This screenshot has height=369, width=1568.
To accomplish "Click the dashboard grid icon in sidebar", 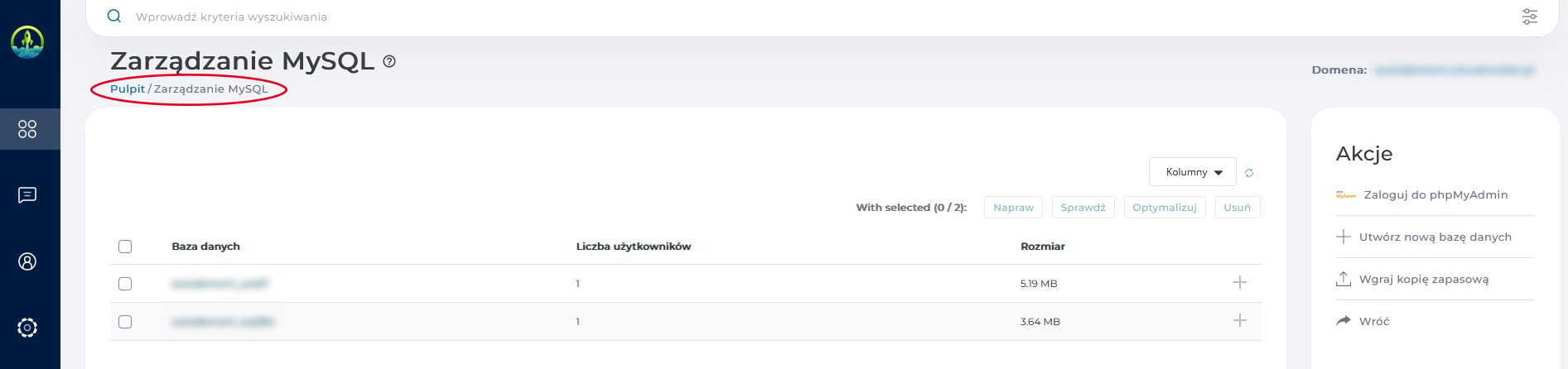I will pos(27,129).
